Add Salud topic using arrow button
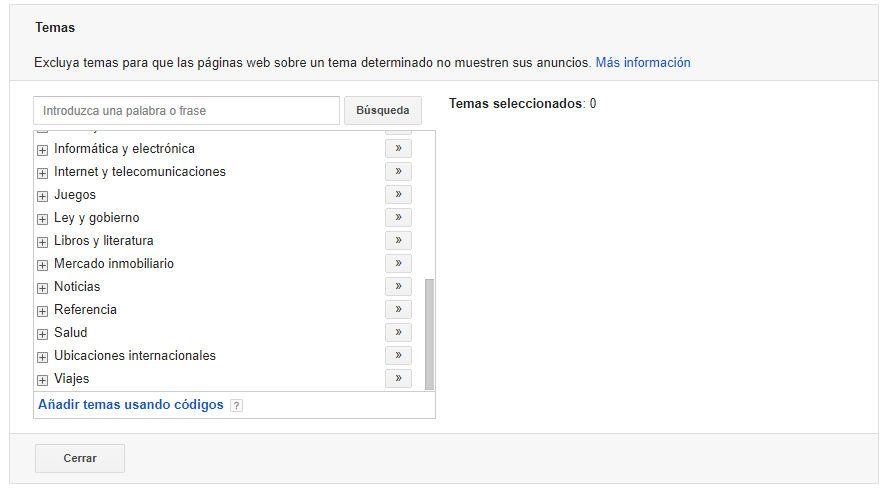This screenshot has width=894, height=489. click(x=398, y=333)
